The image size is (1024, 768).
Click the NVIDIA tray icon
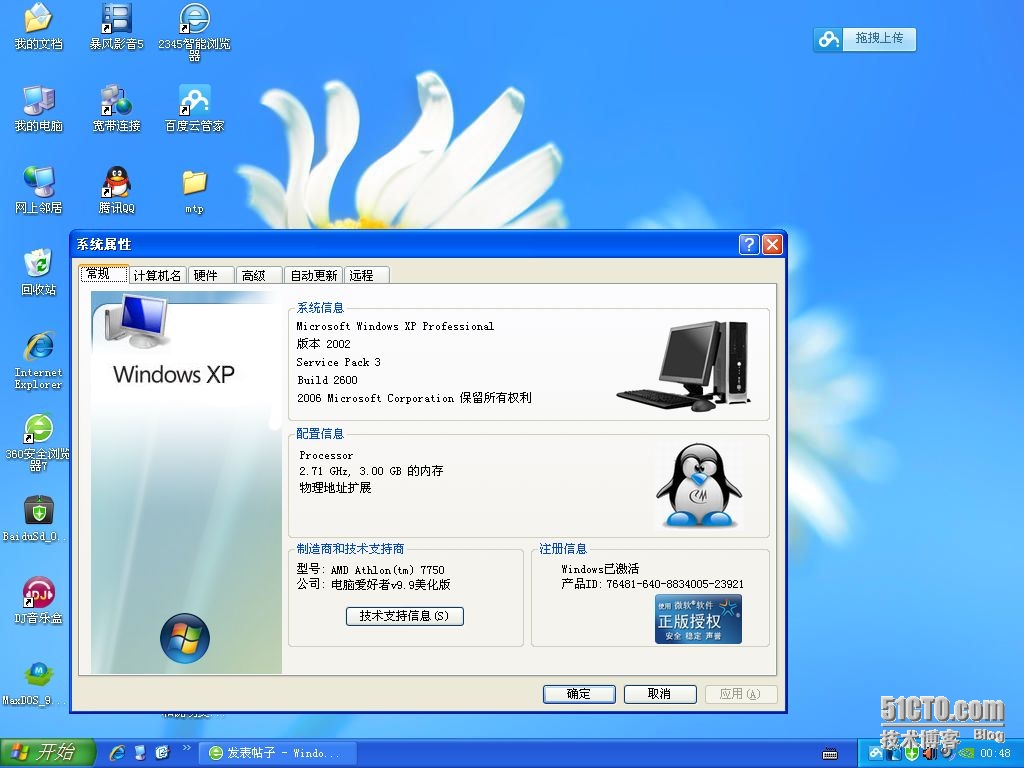(x=967, y=754)
